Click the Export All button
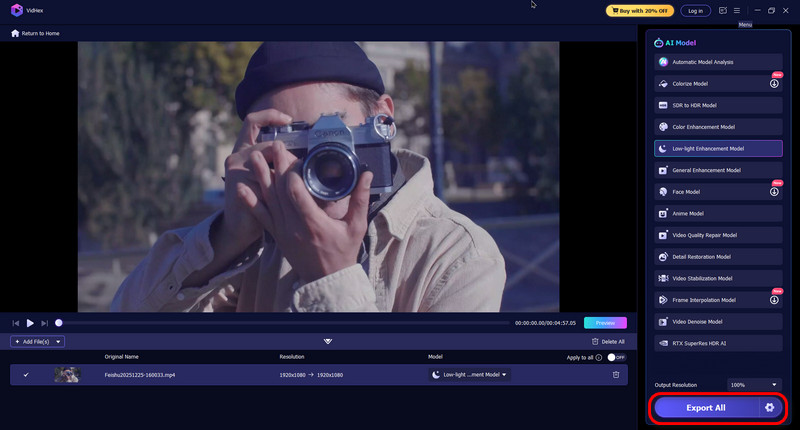 click(706, 408)
